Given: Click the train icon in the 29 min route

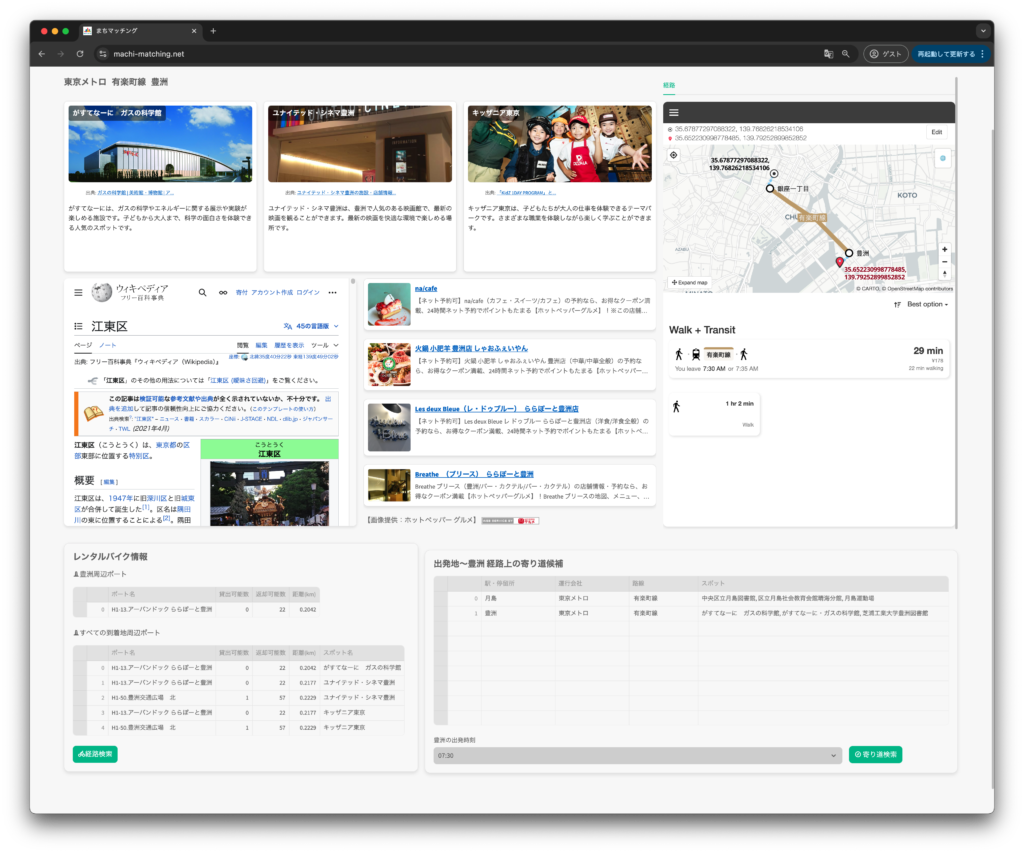Looking at the screenshot, I should (696, 354).
